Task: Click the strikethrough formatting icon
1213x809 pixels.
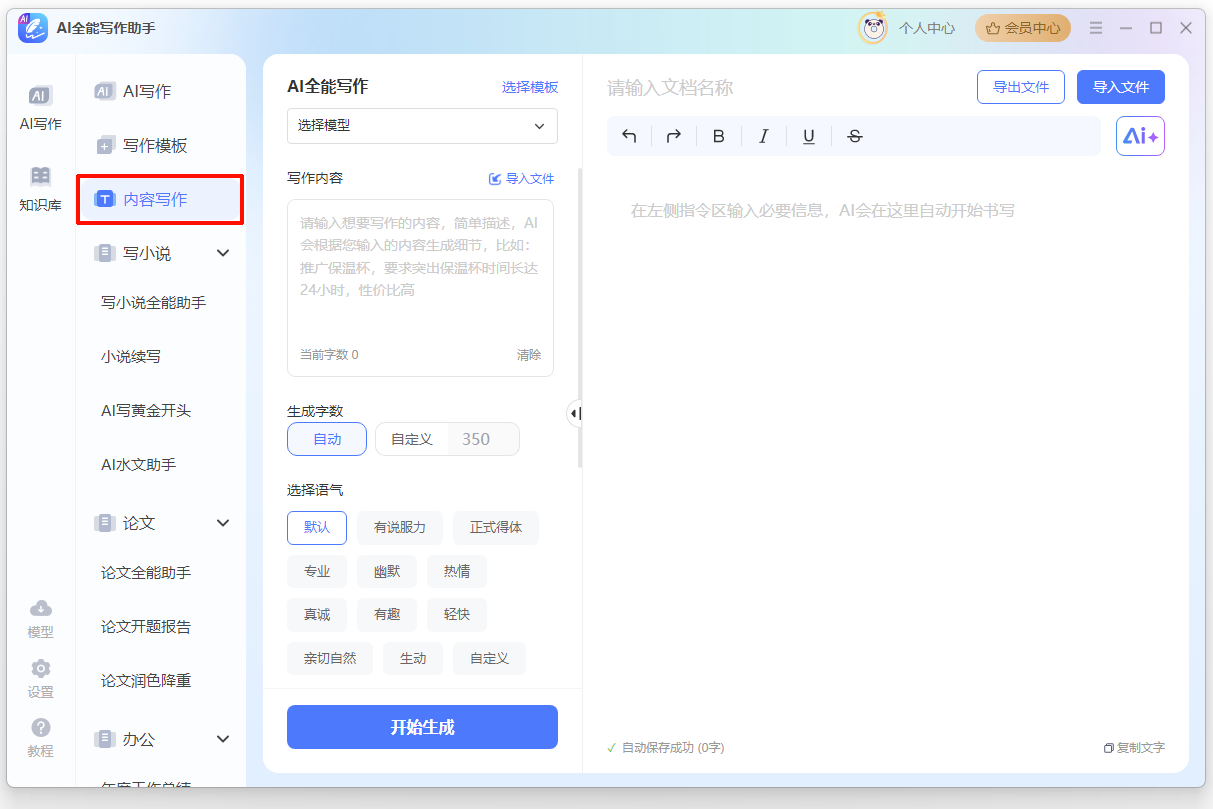Action: click(x=853, y=135)
